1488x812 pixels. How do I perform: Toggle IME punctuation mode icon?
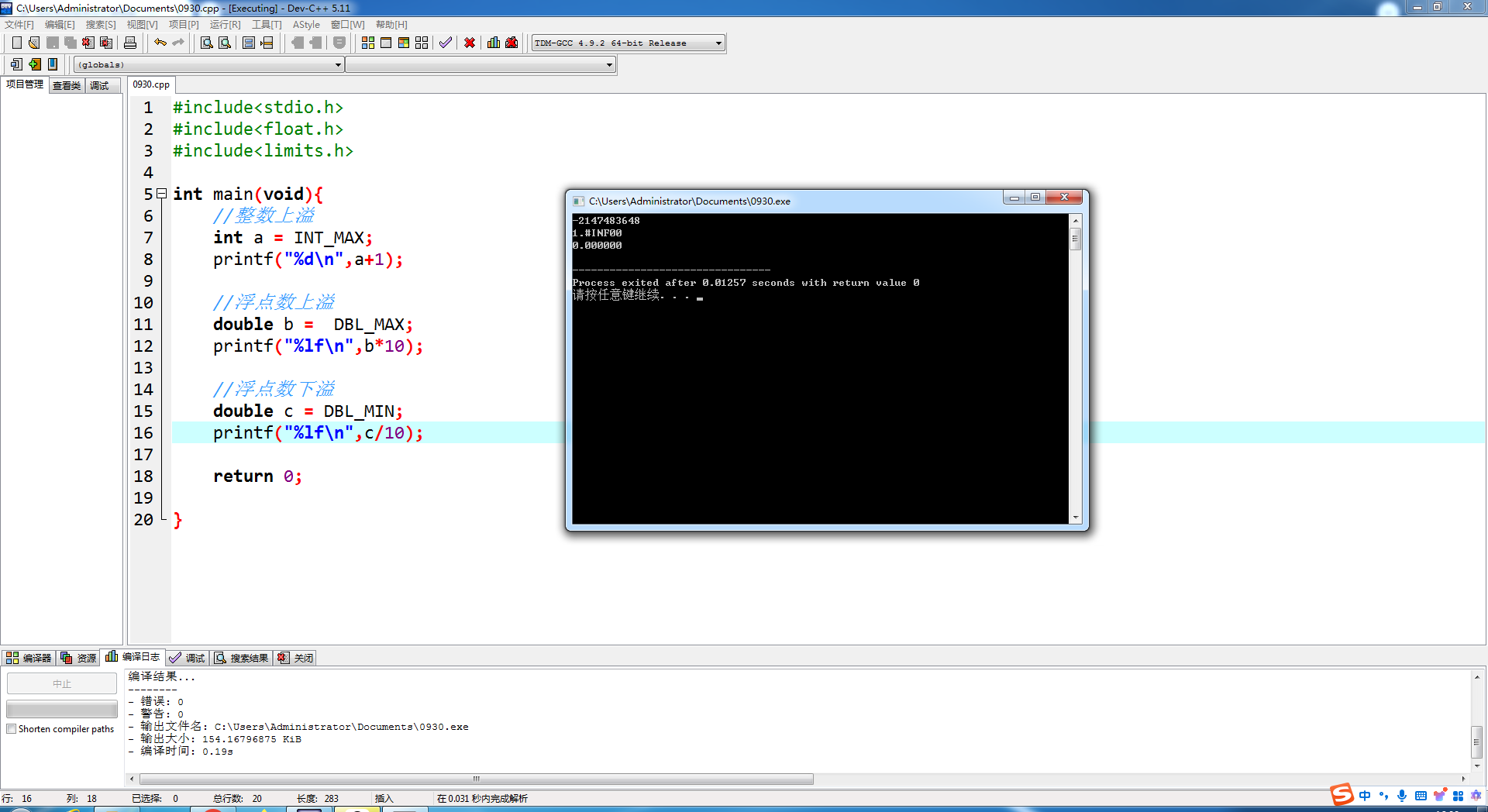click(x=1383, y=796)
